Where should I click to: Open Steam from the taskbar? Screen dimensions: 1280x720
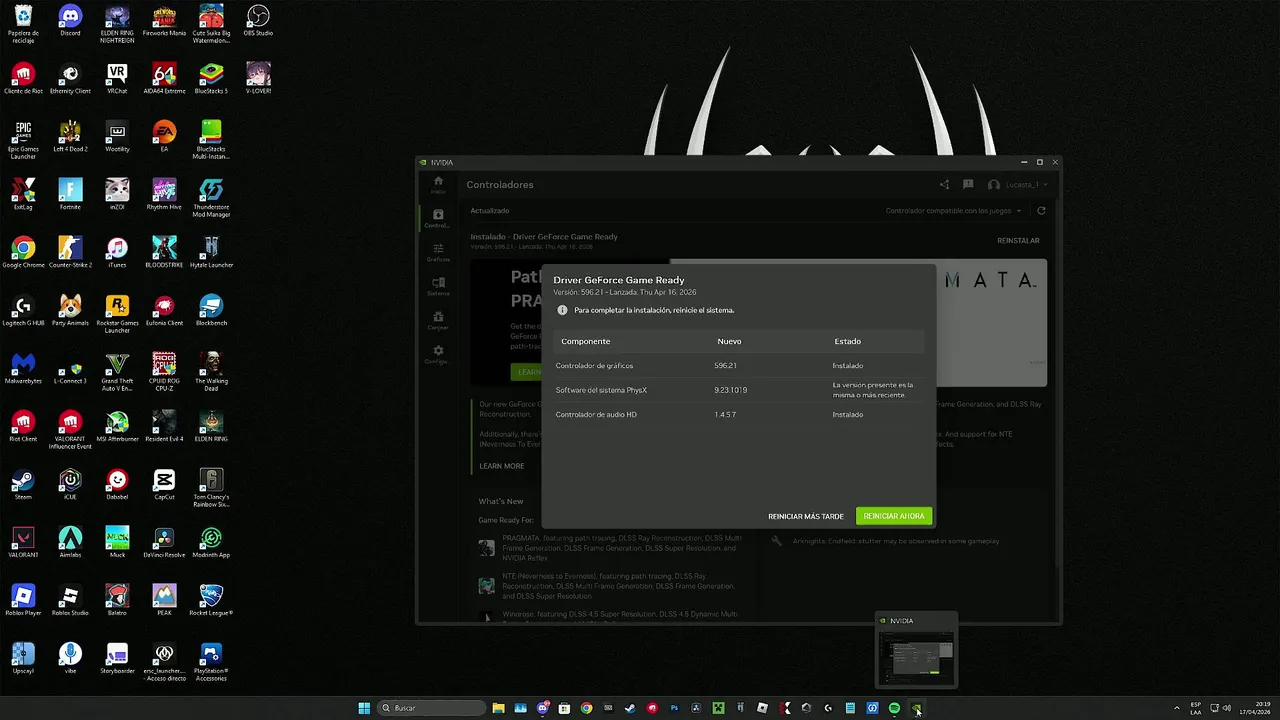click(x=630, y=708)
